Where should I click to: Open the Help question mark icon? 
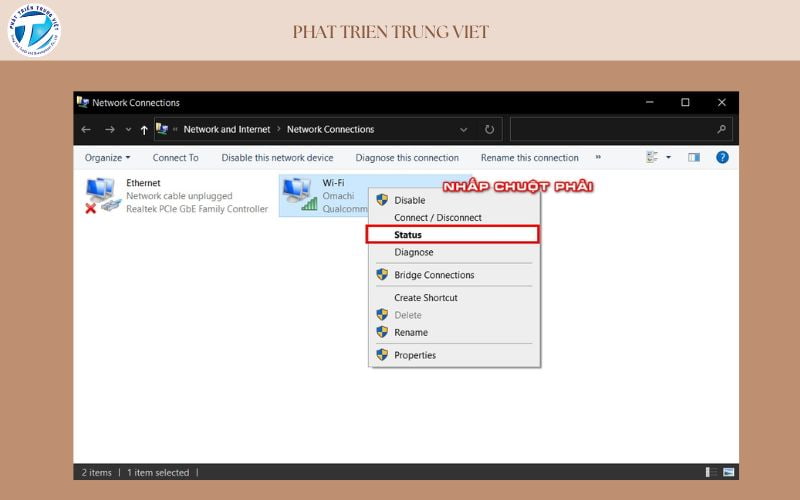pos(722,157)
